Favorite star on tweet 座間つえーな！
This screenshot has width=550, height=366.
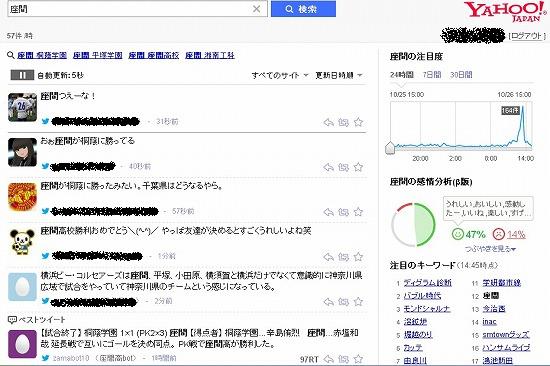click(358, 122)
